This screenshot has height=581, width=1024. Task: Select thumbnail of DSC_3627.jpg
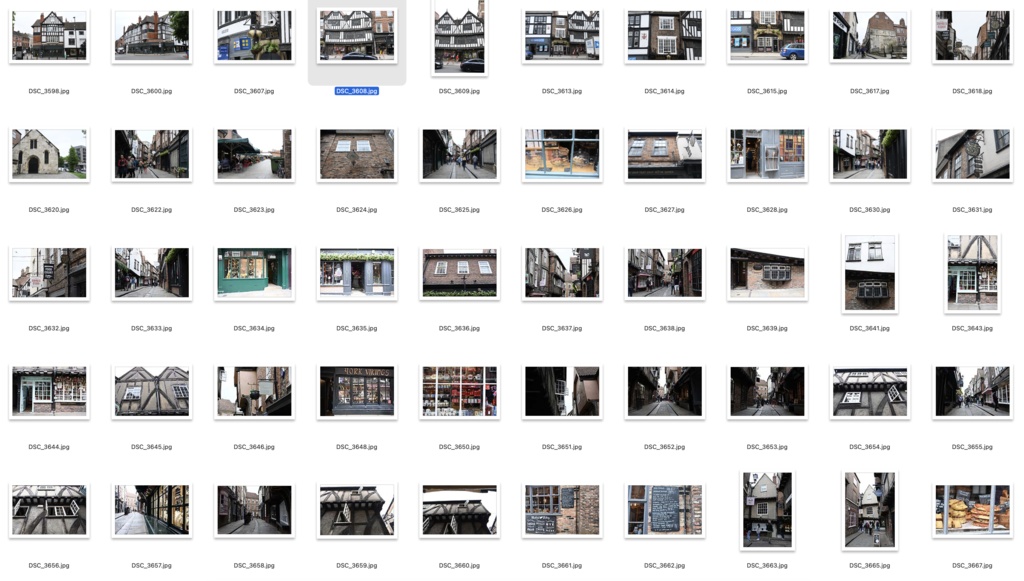coord(664,155)
